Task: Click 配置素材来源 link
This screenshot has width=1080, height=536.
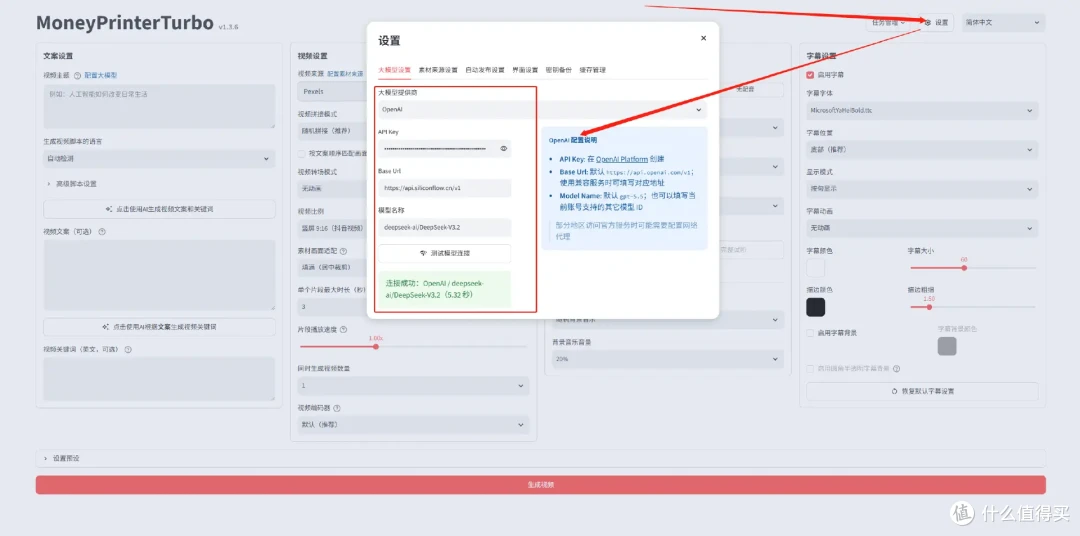Action: (346, 74)
